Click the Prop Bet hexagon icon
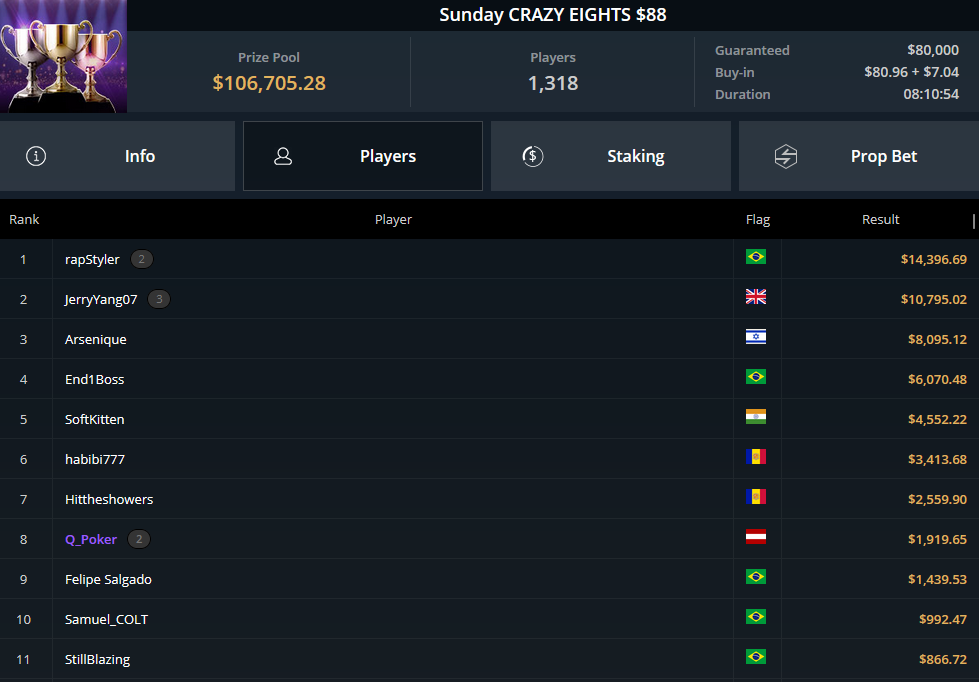Screen dimensions: 979x682 click(x=785, y=156)
